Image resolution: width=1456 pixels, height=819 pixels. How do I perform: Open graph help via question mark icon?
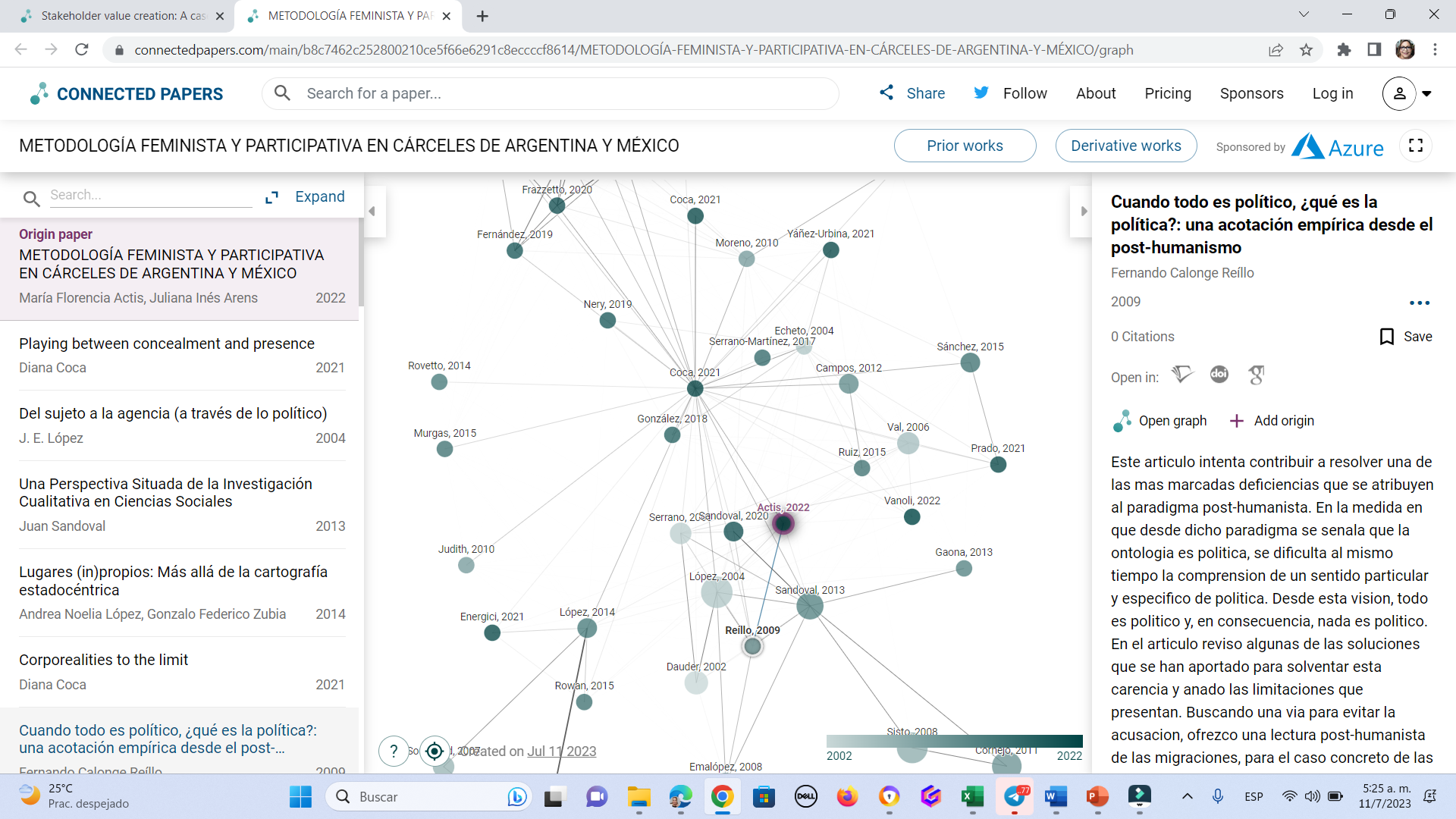pos(394,751)
